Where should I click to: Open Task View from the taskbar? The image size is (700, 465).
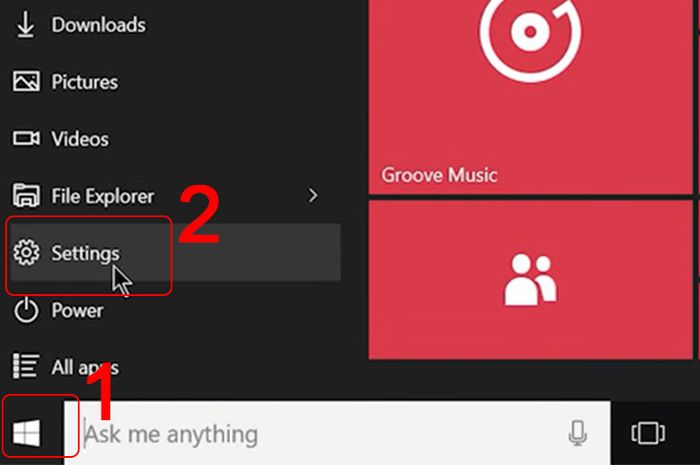click(x=648, y=433)
